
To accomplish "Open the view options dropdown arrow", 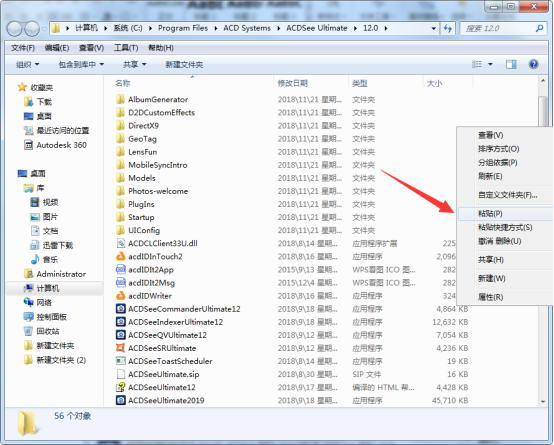I will click(490, 64).
